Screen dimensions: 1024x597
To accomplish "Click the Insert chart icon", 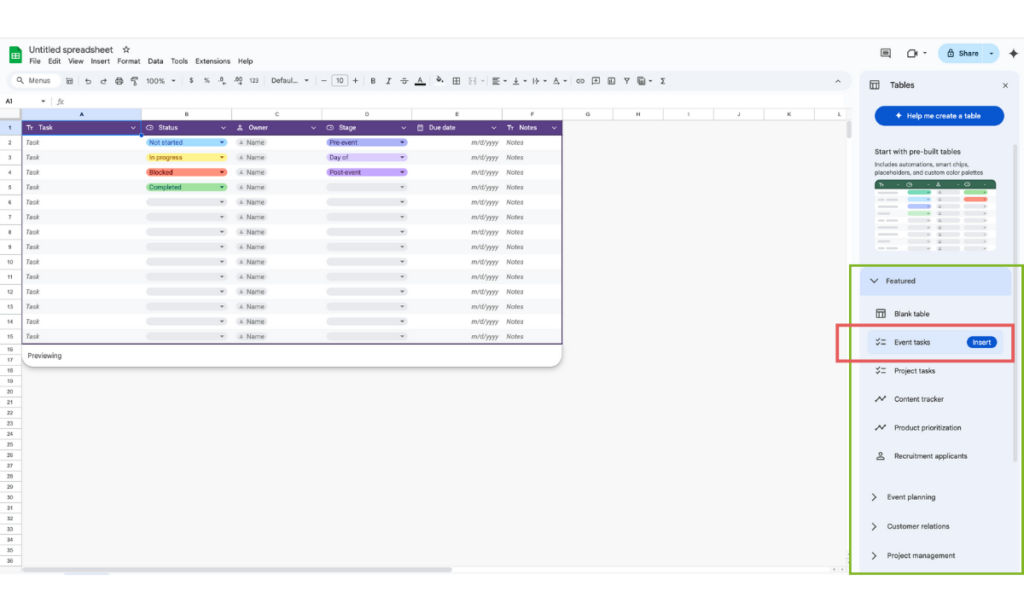I will (x=610, y=80).
